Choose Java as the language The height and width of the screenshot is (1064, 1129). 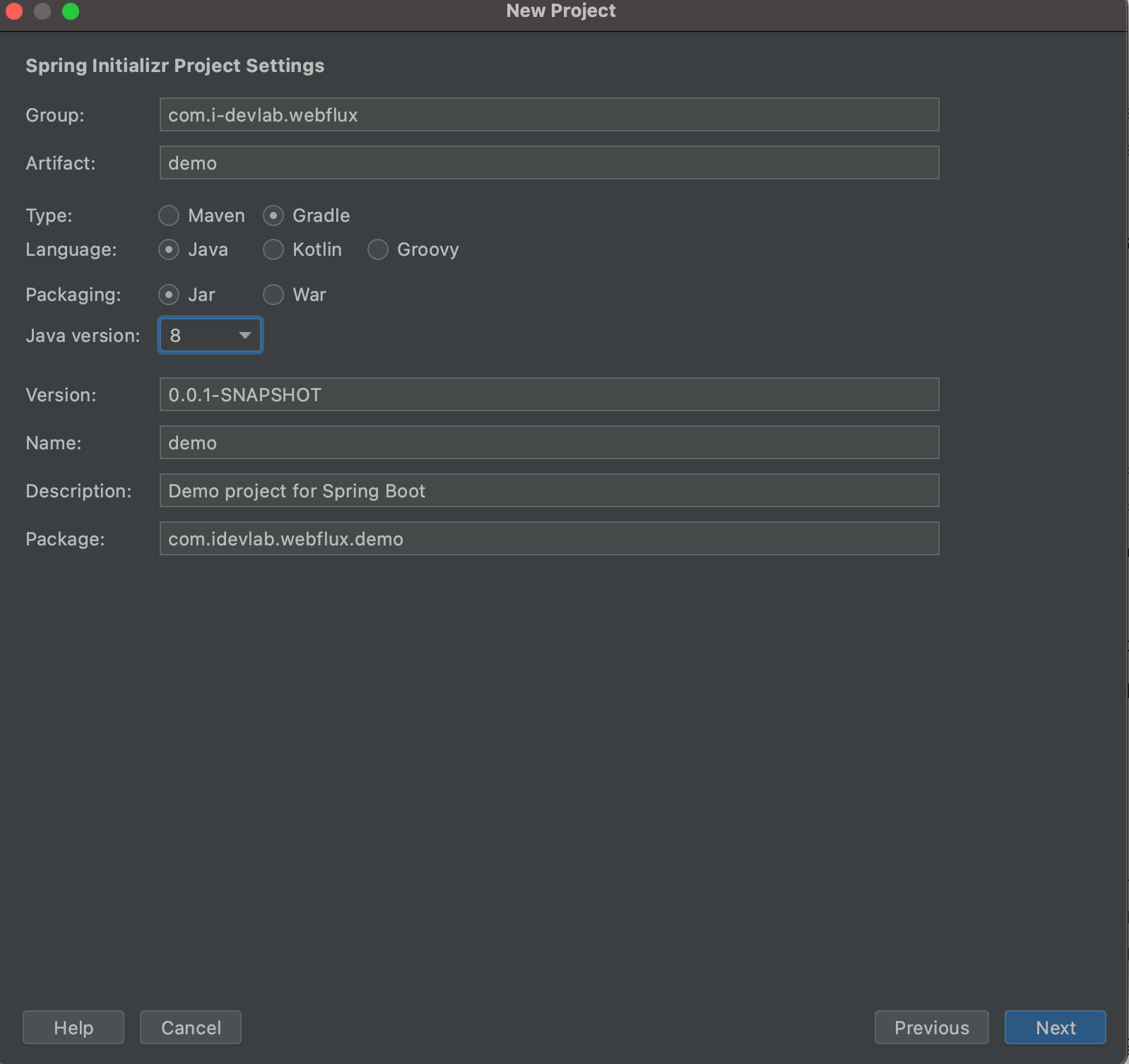click(169, 249)
